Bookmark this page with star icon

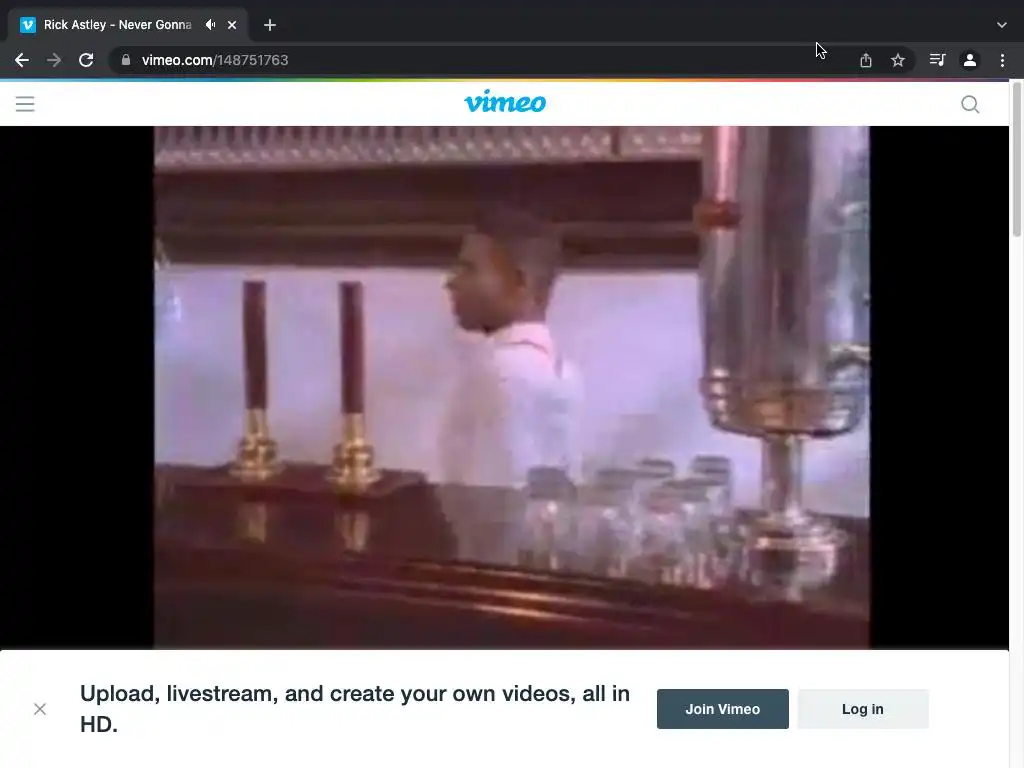[898, 60]
